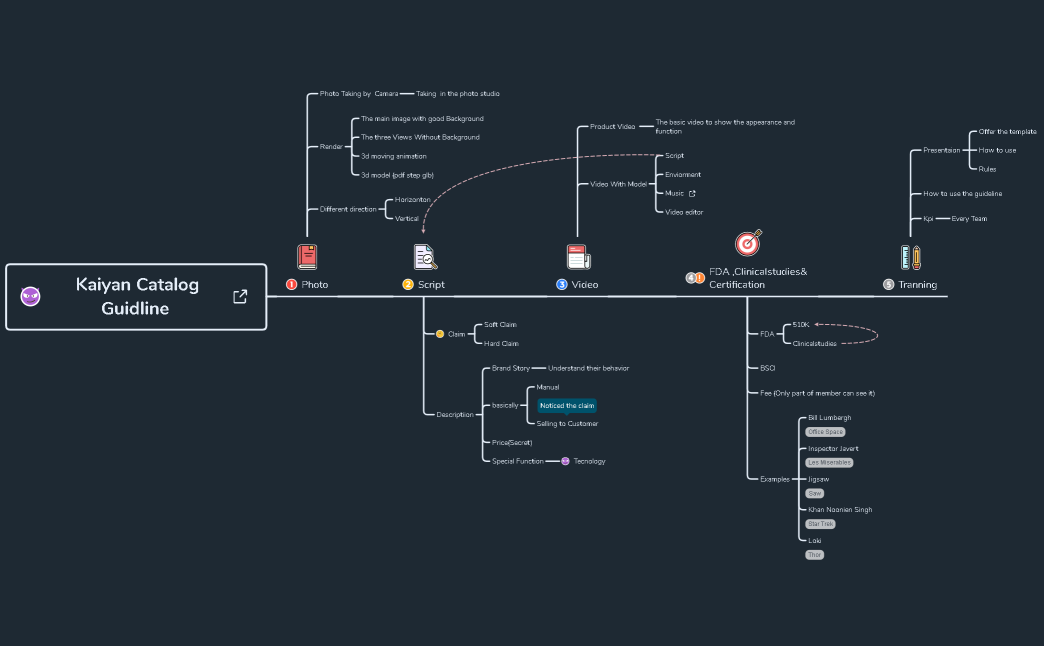
Task: Open the external link on Kaiyan Catalog Guidline
Action: (x=240, y=296)
